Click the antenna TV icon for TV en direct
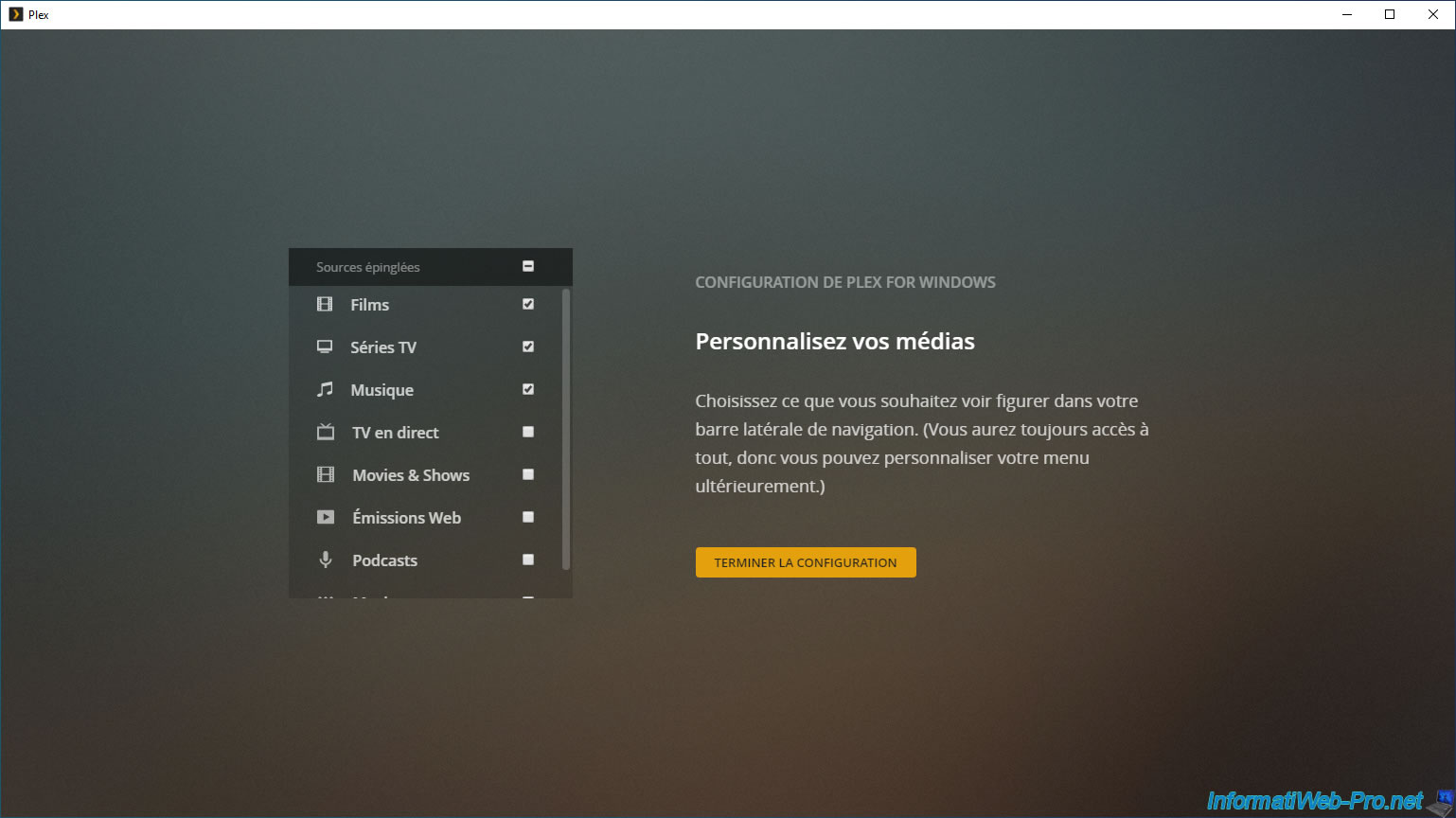The width and height of the screenshot is (1456, 818). [326, 432]
